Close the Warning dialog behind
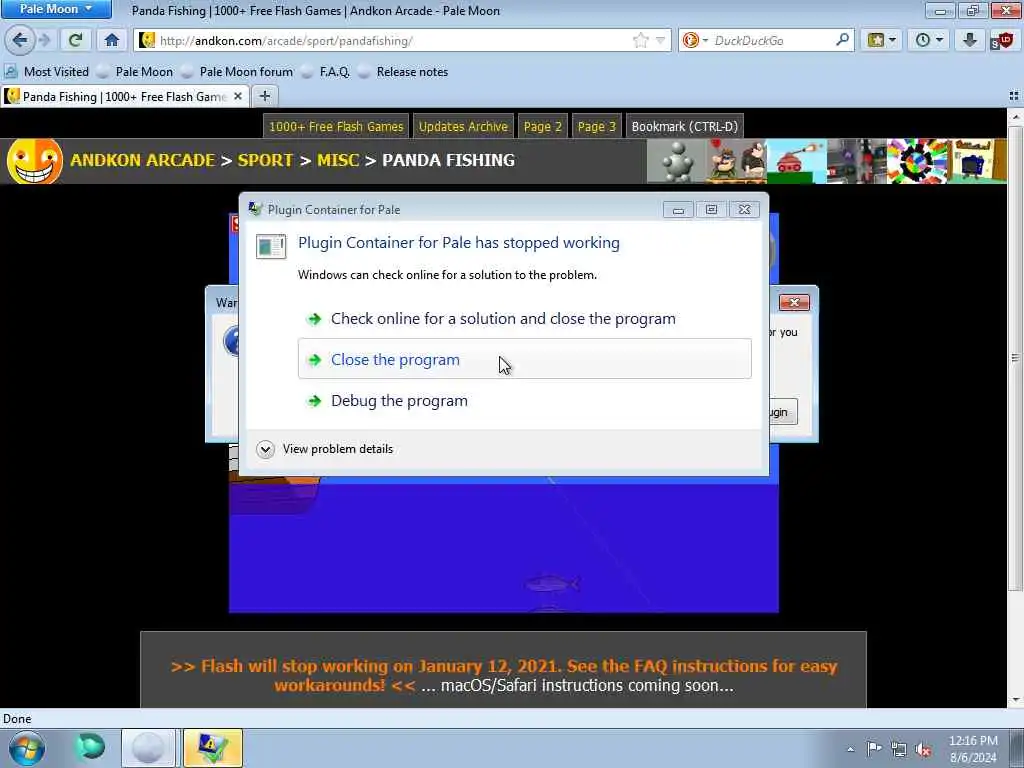The width and height of the screenshot is (1024, 768). (794, 302)
